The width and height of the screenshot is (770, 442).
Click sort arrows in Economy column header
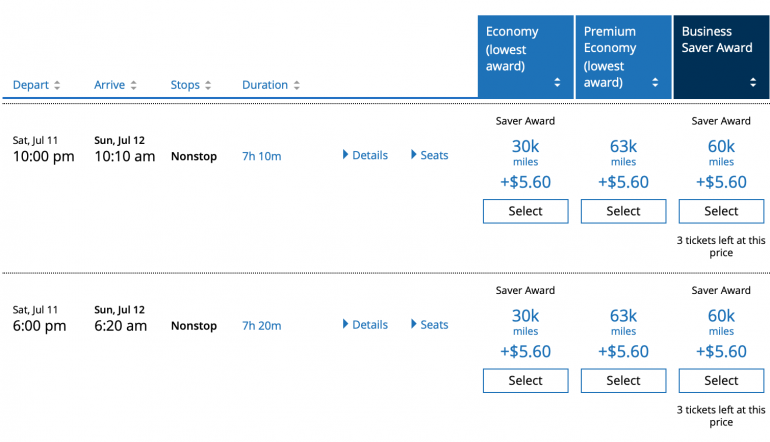pyautogui.click(x=557, y=83)
